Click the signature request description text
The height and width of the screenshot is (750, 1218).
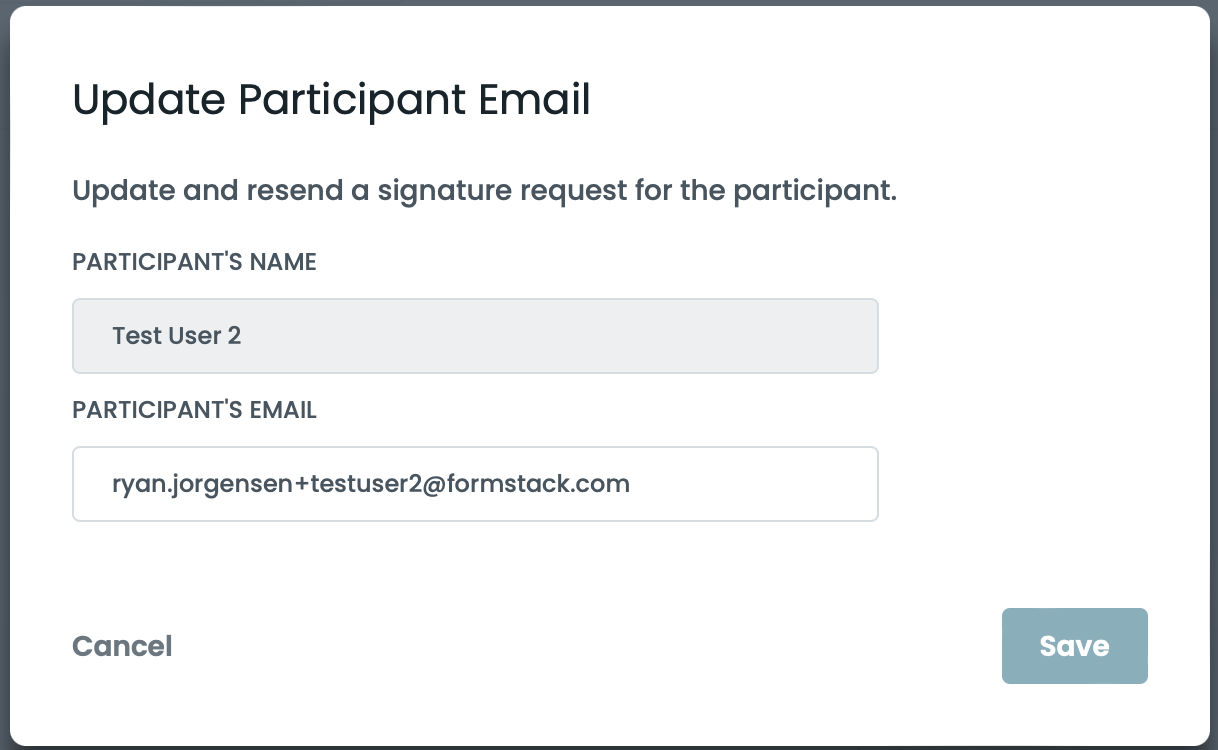tap(484, 190)
